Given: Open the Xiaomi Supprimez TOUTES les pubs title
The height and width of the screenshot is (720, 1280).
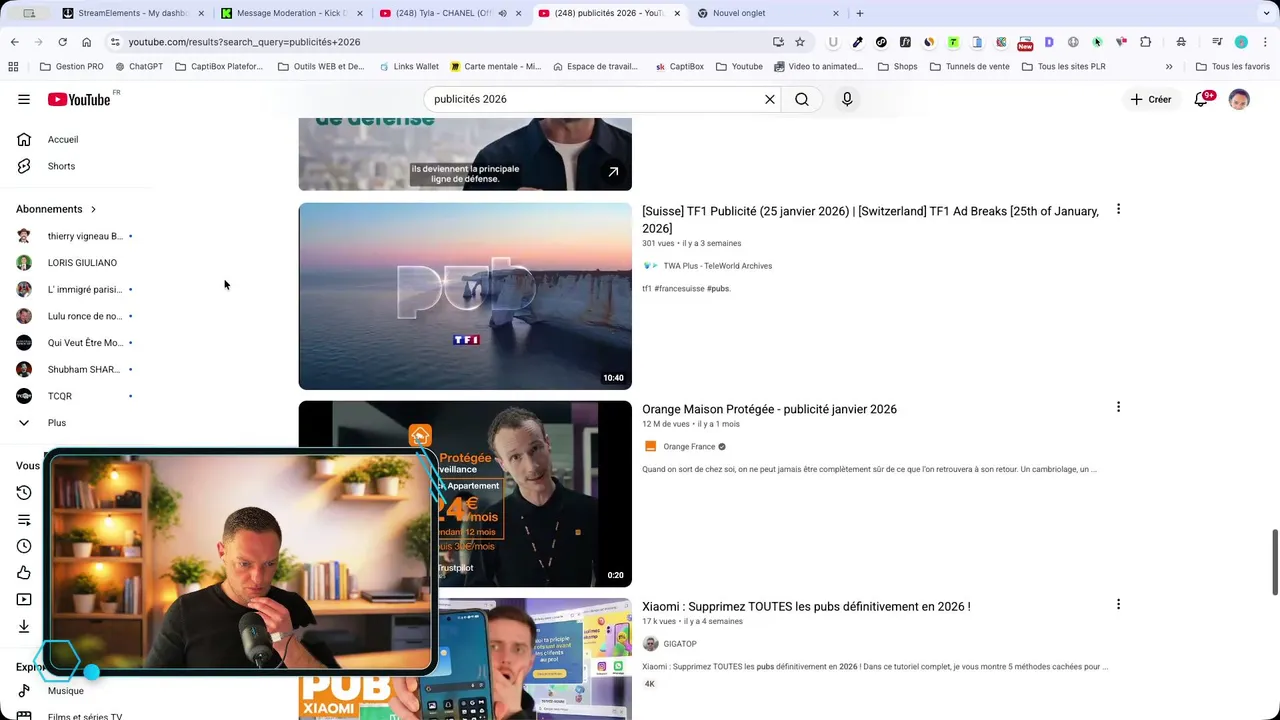Looking at the screenshot, I should [806, 607].
